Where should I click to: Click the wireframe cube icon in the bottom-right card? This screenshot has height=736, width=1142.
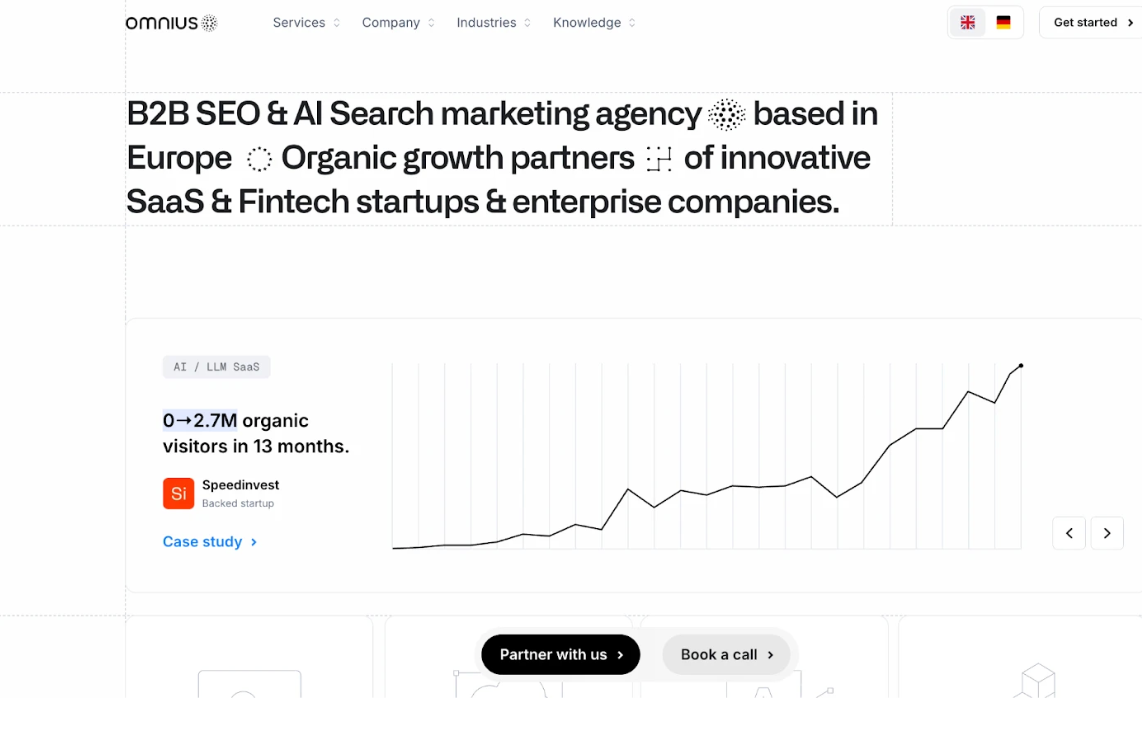(x=1036, y=682)
